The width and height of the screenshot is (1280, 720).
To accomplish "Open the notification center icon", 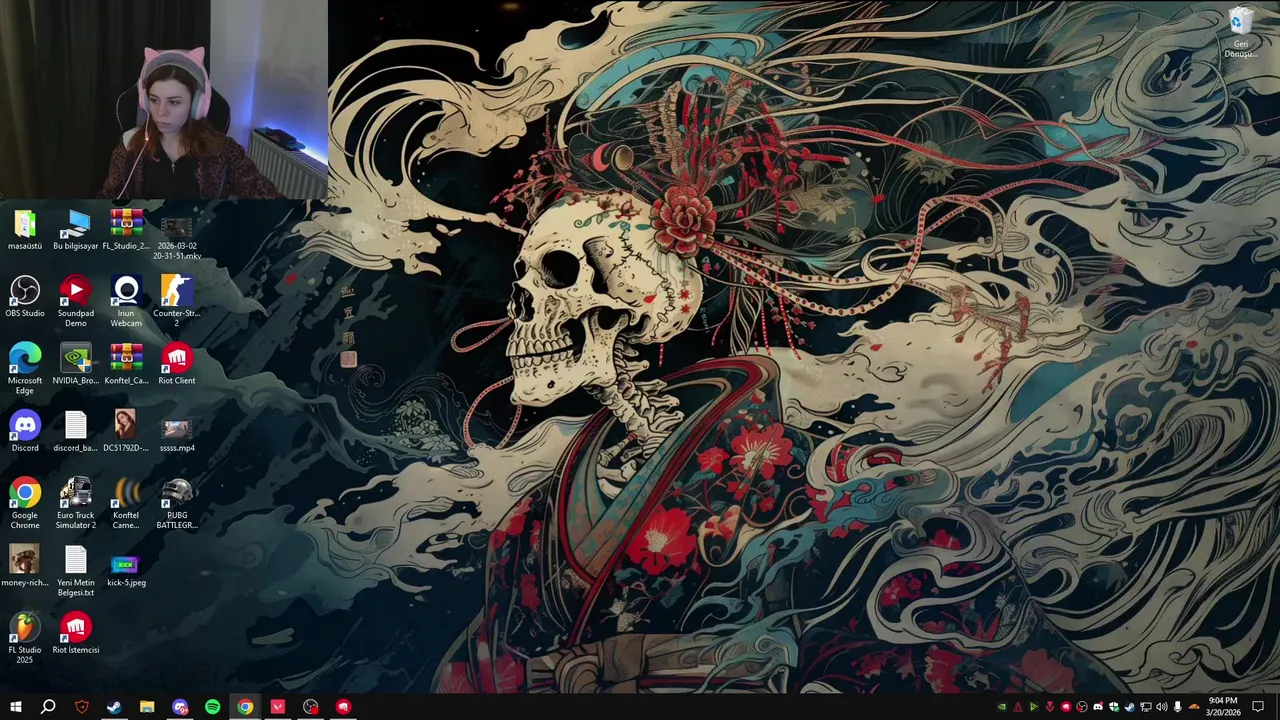I will 1258,707.
